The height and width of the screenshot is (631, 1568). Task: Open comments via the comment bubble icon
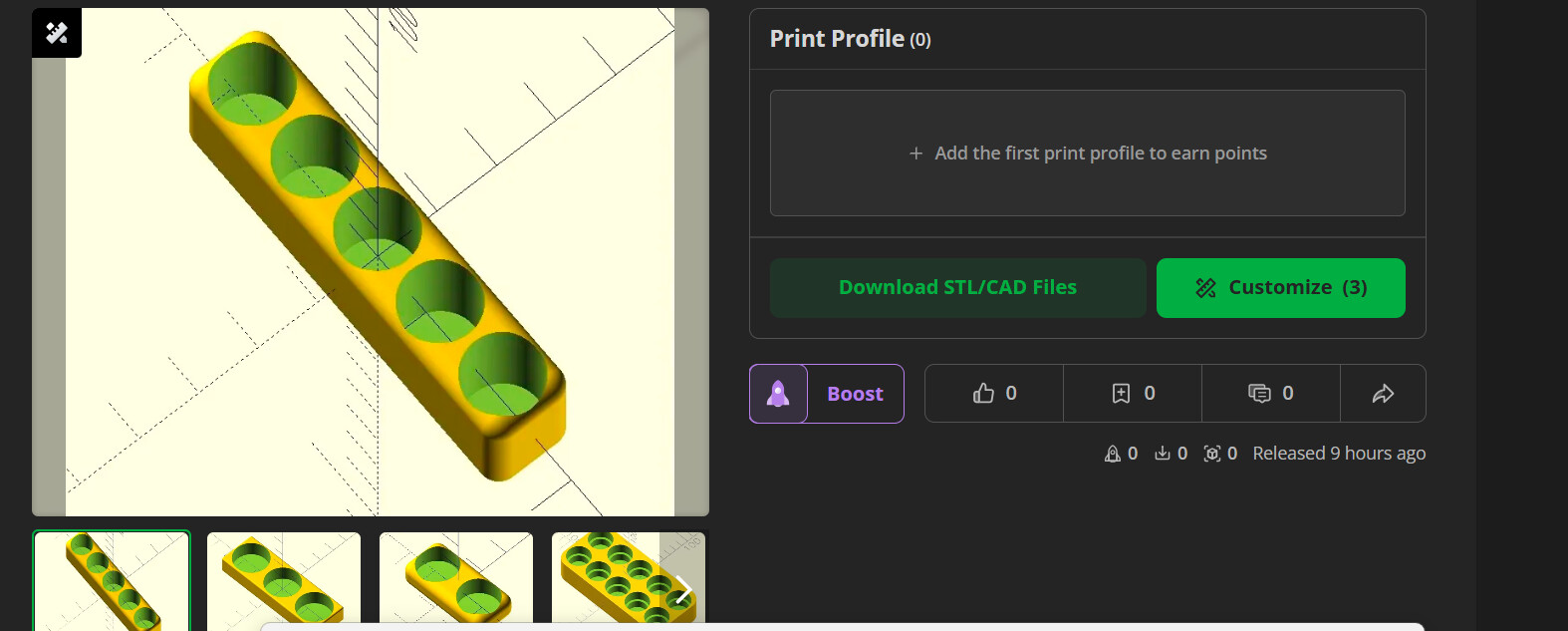coord(1259,394)
